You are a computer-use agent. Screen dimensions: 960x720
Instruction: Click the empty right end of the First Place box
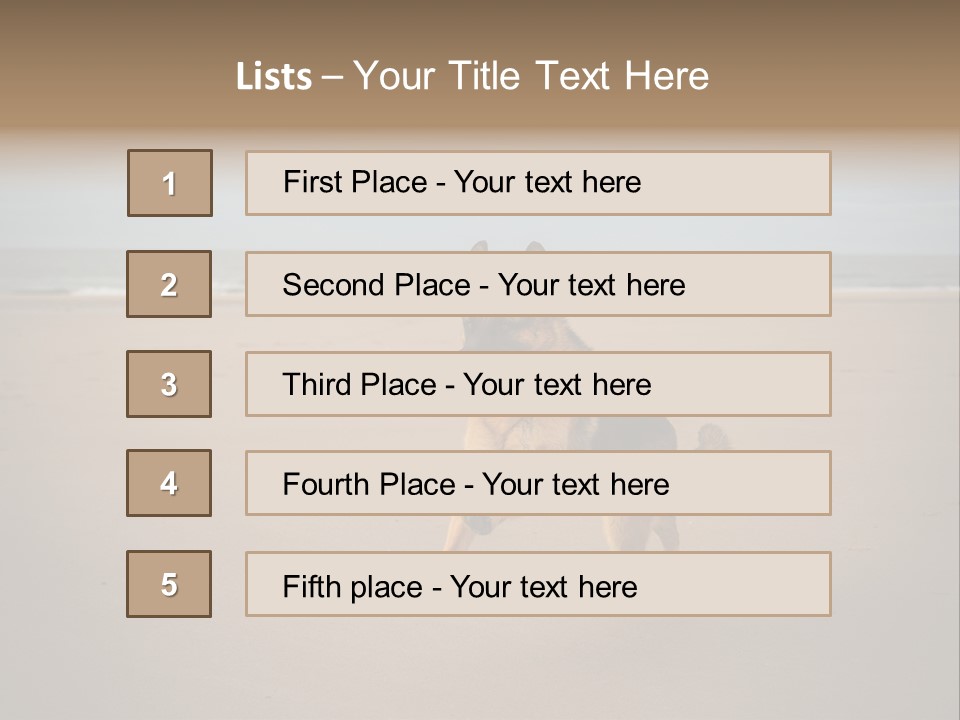[760, 183]
